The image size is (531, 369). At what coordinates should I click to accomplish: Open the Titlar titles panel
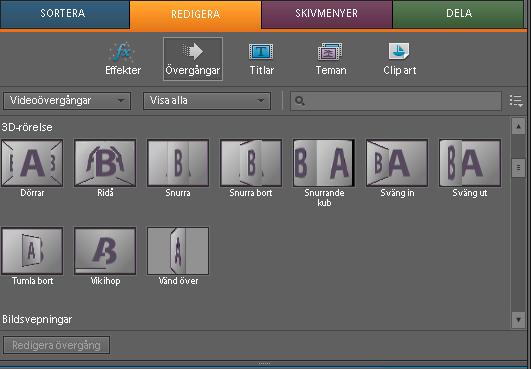tap(261, 59)
